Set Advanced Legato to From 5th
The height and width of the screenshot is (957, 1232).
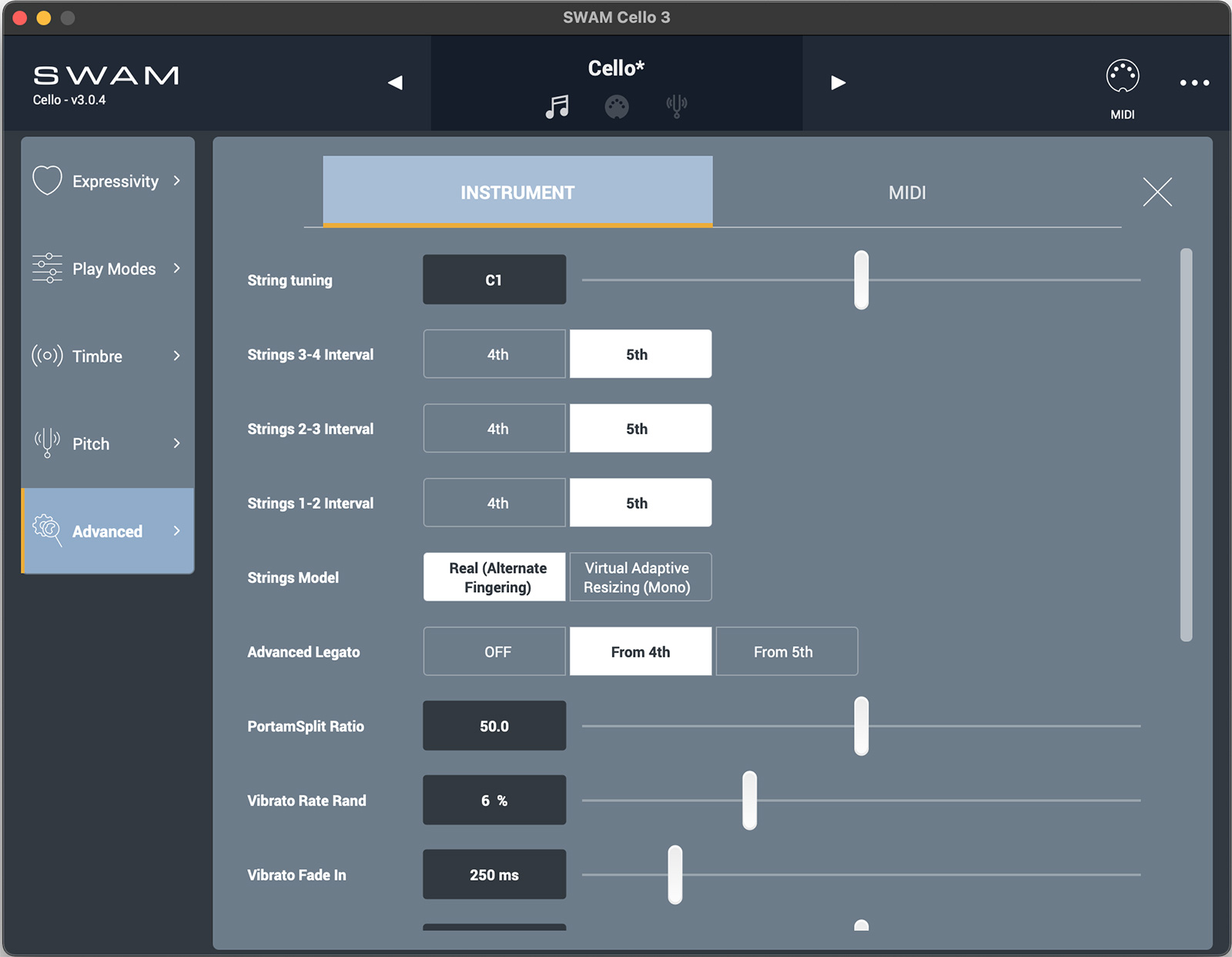coord(787,651)
